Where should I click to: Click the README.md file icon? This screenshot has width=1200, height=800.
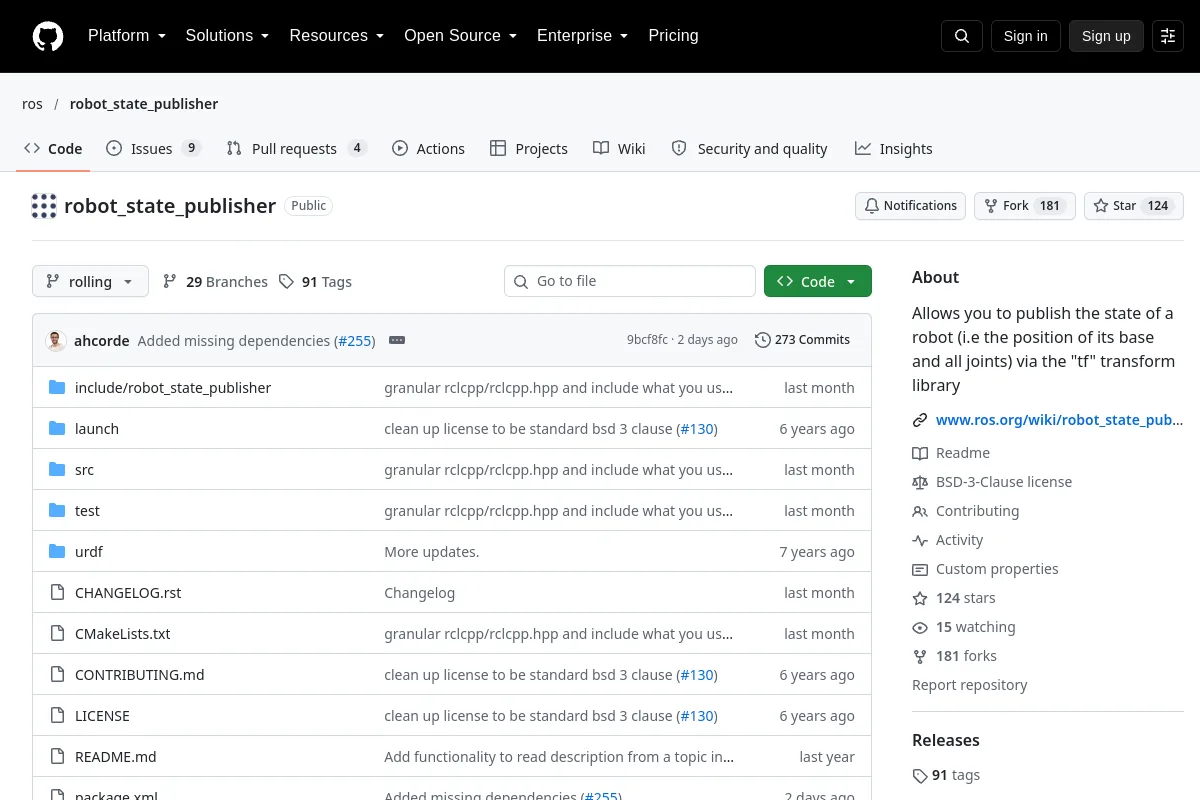coord(57,756)
